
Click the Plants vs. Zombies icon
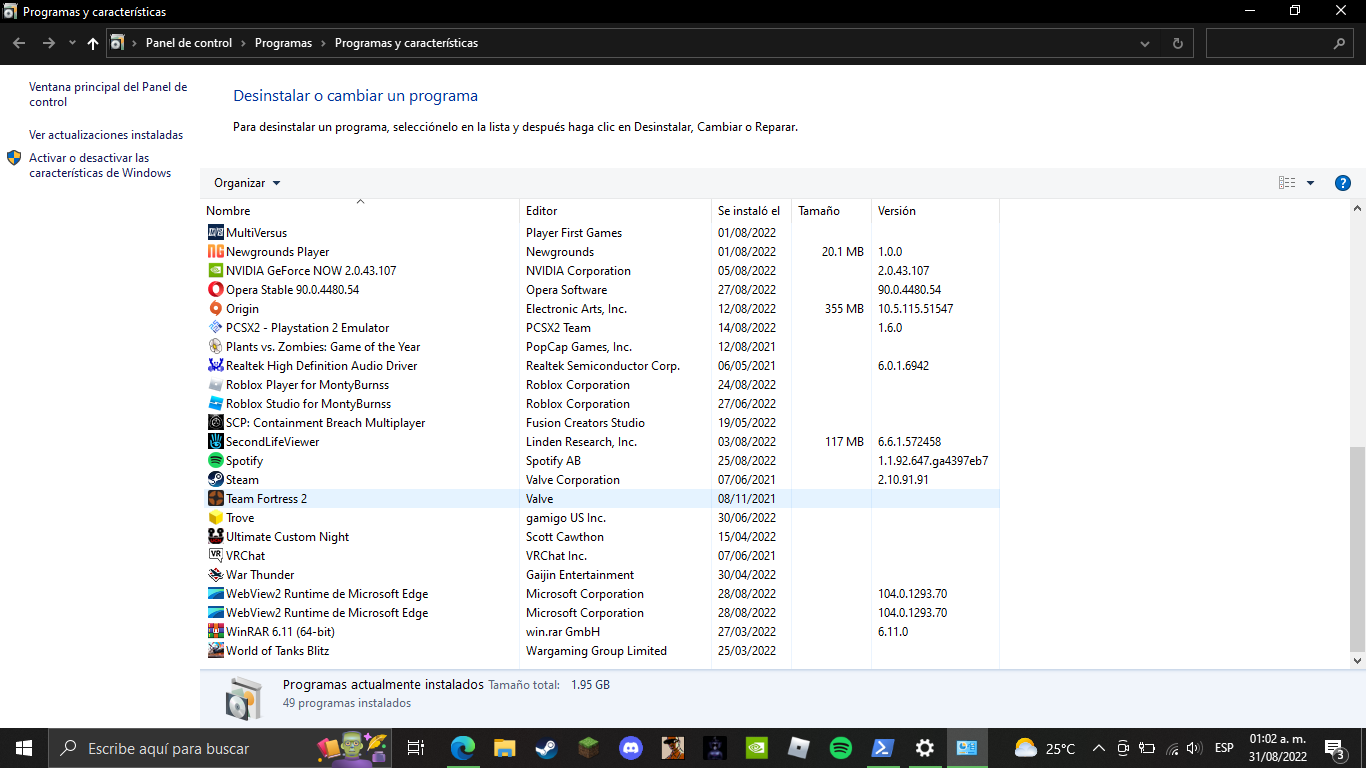click(x=215, y=347)
